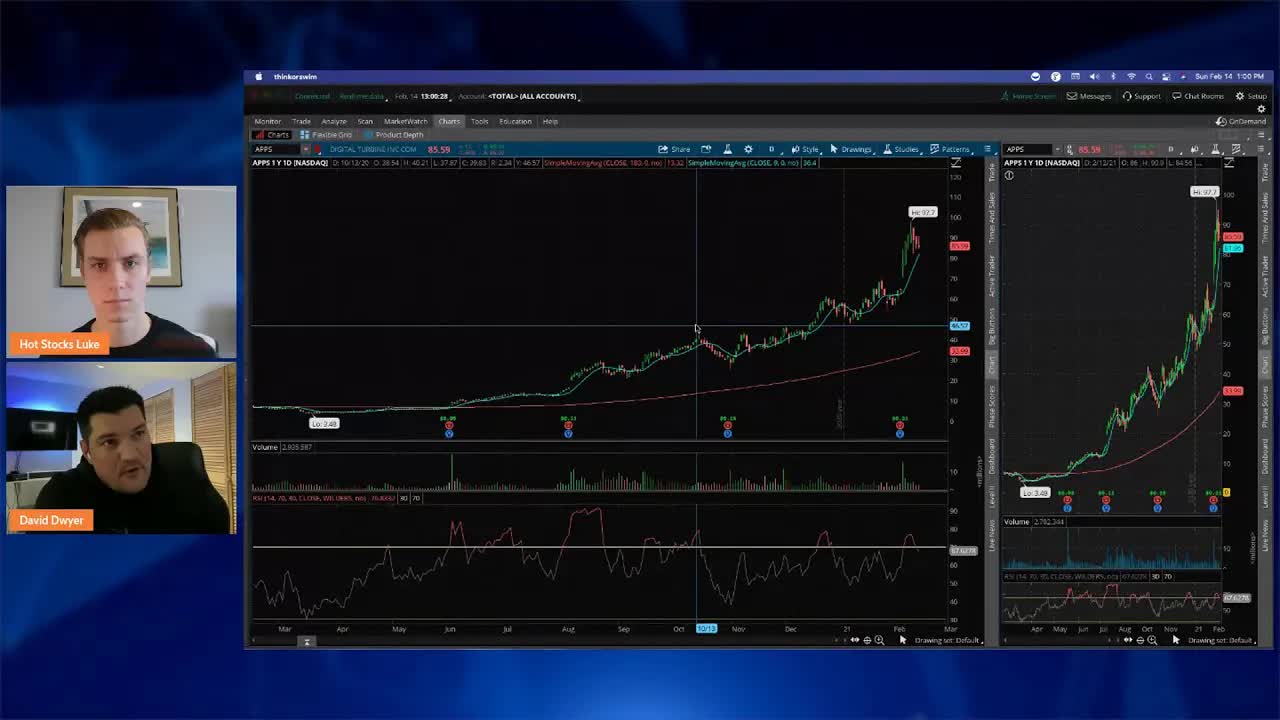Open the Control Center menu bar icon

click(x=1167, y=76)
